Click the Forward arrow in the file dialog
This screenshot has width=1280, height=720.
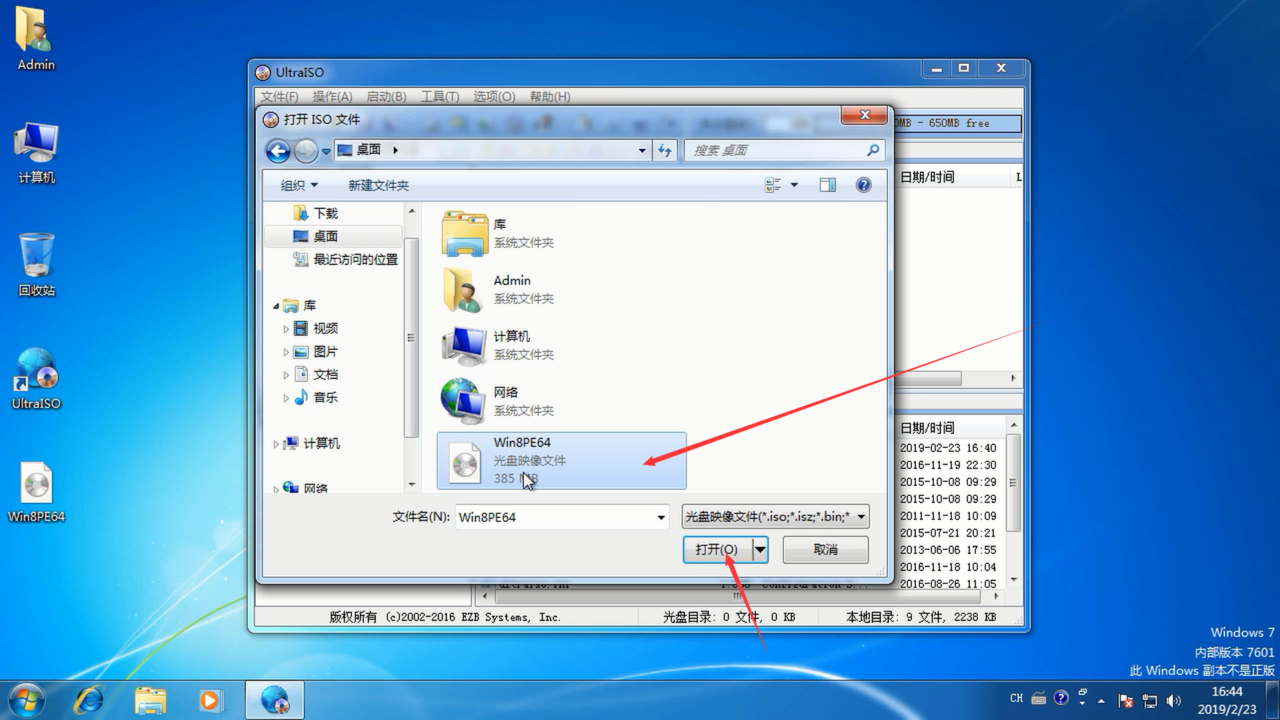click(x=306, y=151)
